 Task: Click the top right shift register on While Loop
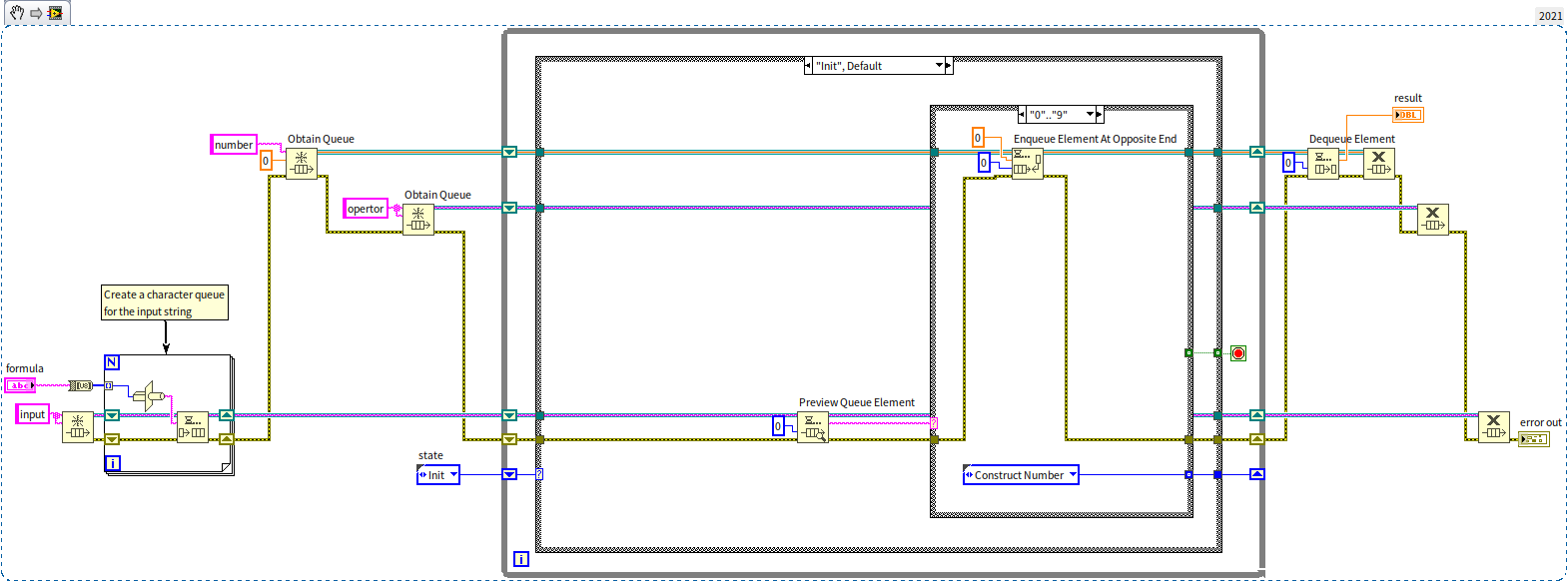1257,152
